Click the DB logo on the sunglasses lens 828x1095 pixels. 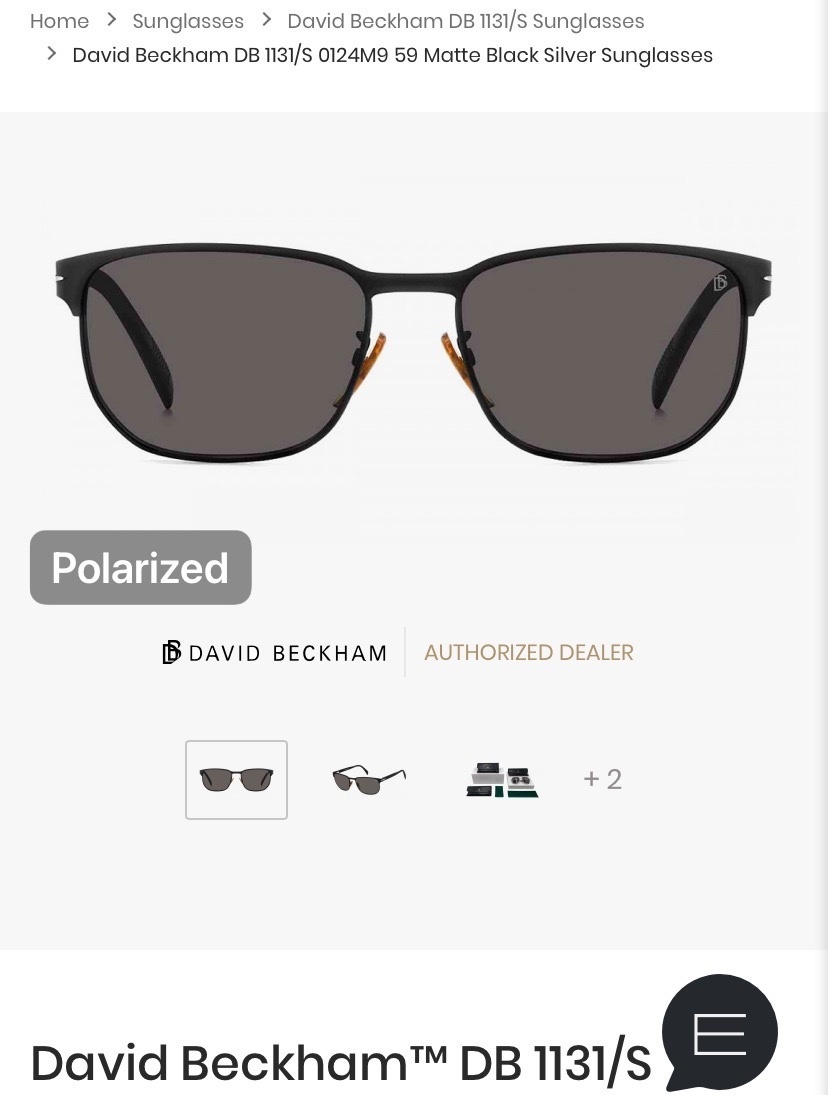tap(720, 282)
